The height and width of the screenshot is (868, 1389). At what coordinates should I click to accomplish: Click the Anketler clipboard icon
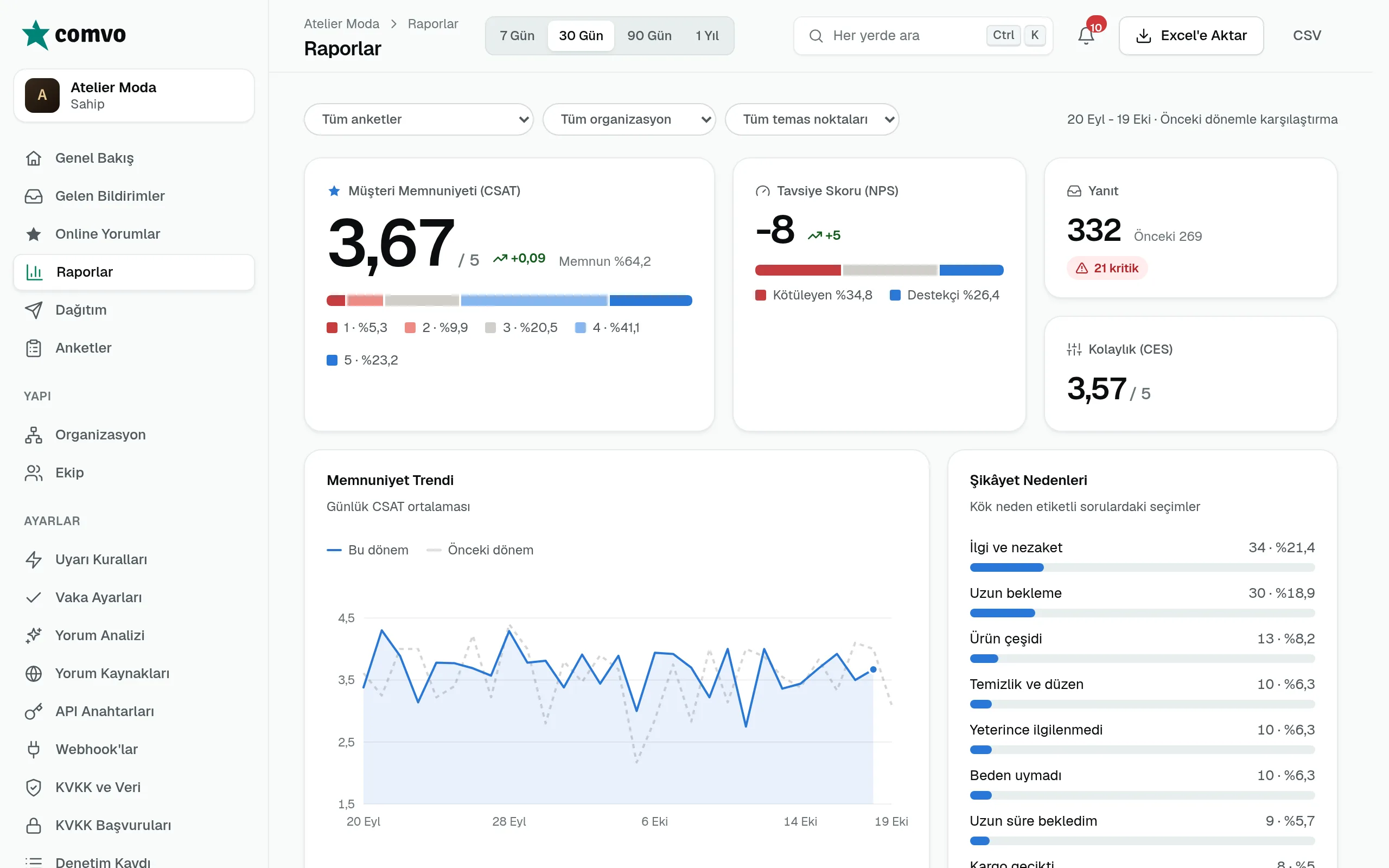coord(34,348)
